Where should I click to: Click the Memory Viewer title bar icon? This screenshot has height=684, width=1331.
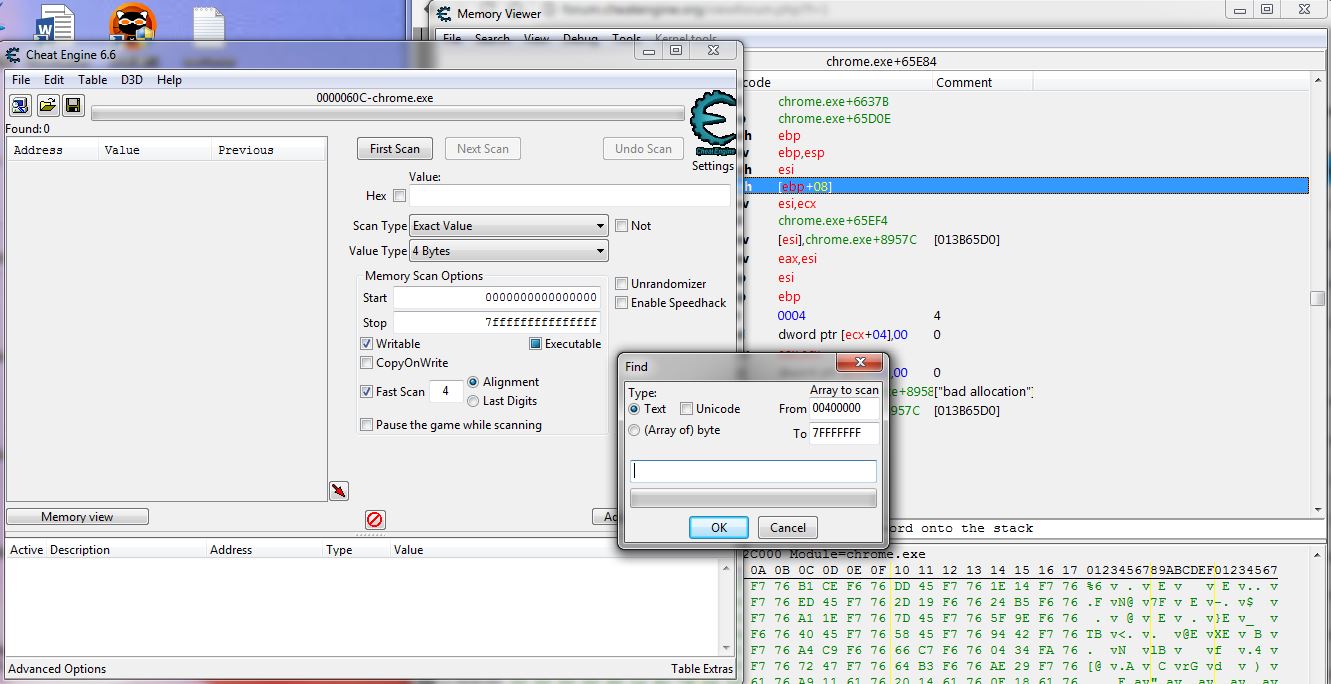[x=444, y=14]
